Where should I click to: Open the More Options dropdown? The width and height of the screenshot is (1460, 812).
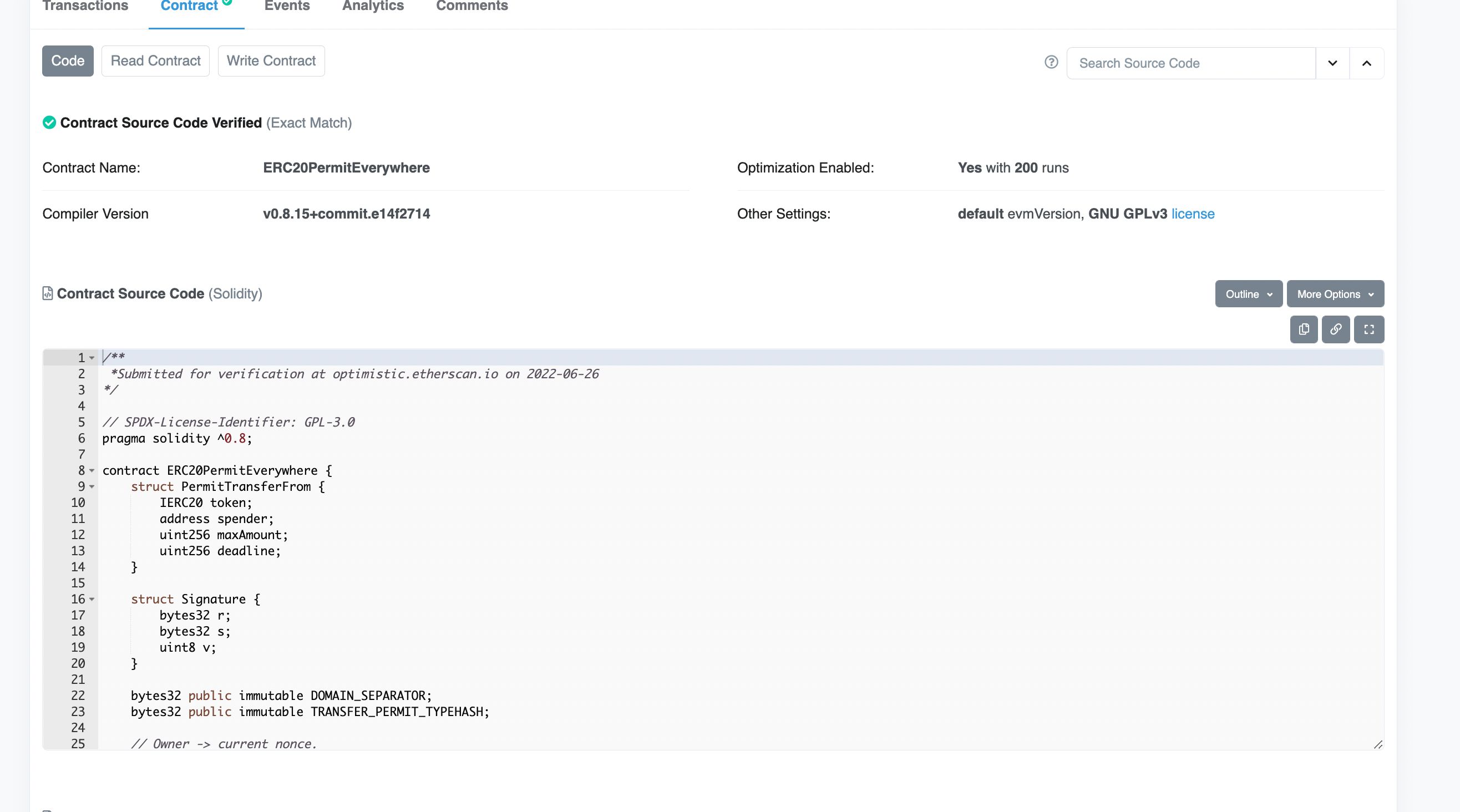(x=1335, y=293)
